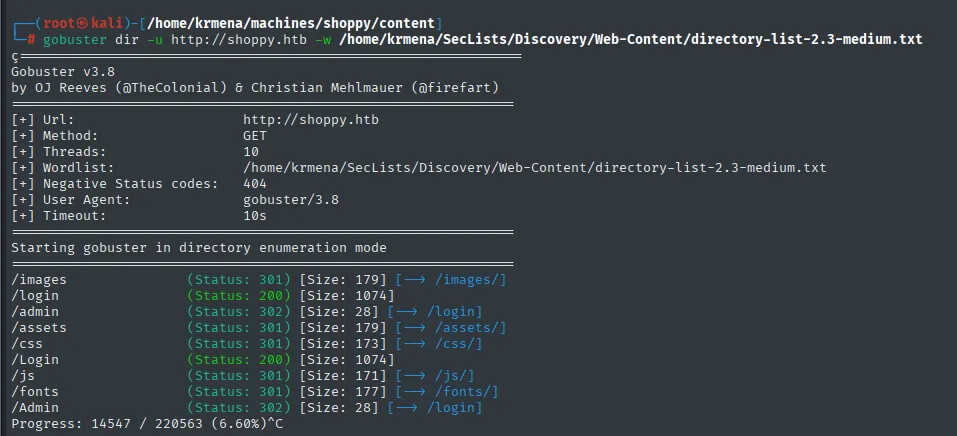Screen dimensions: 957x436
Task: Click the red hash prompt symbol
Action: 31,39
